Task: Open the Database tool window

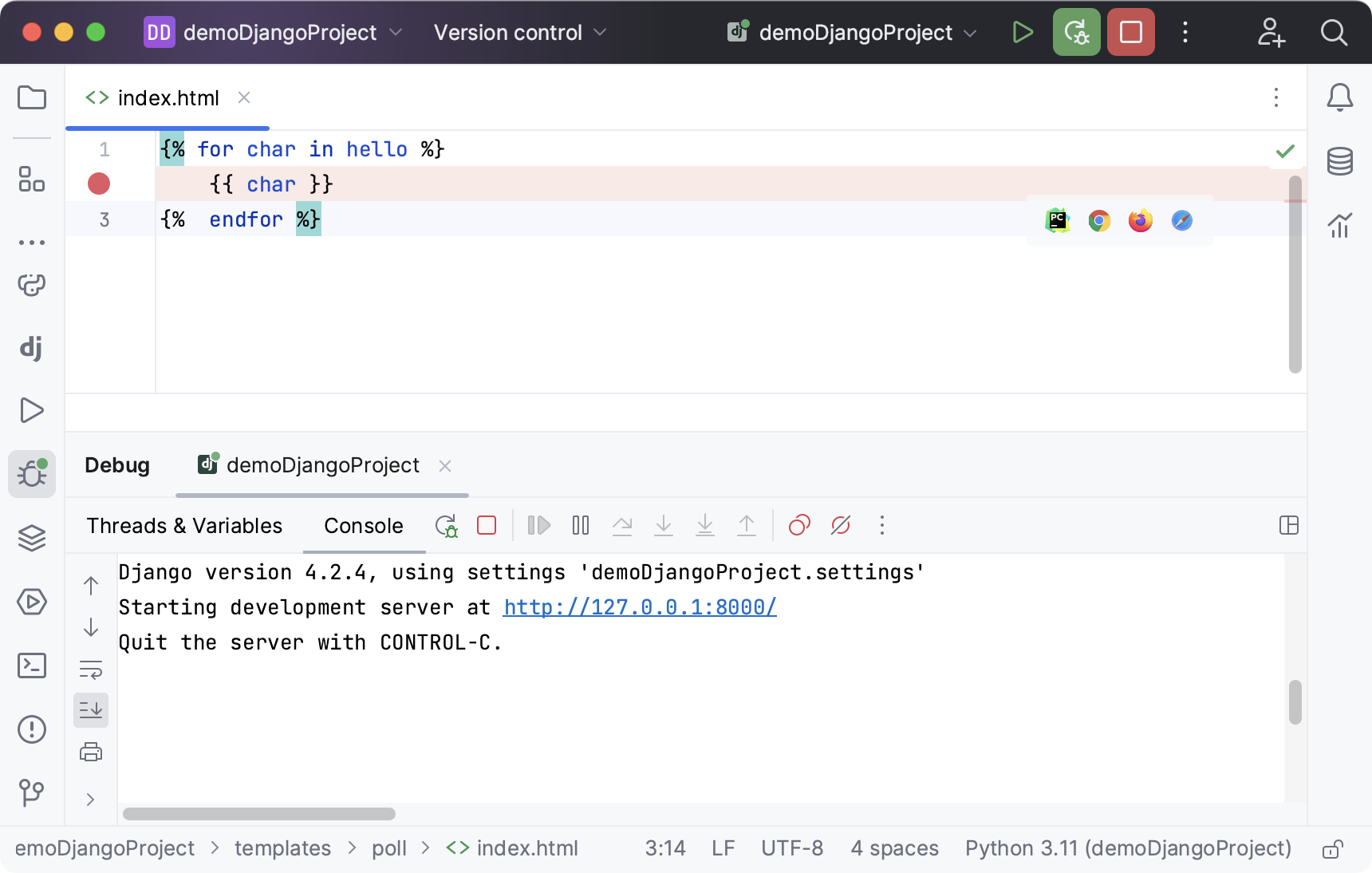Action: (1340, 161)
